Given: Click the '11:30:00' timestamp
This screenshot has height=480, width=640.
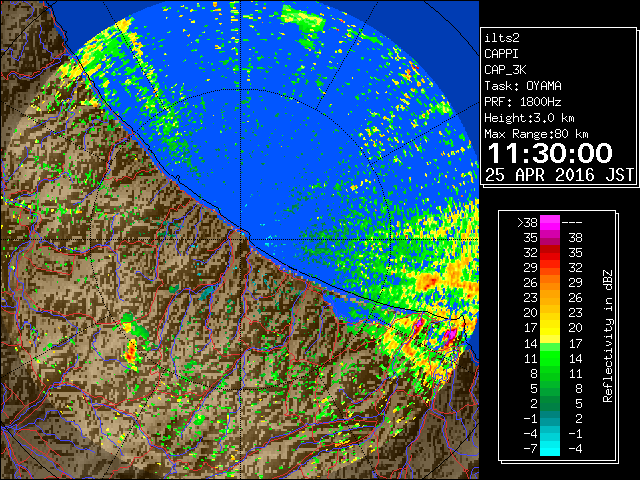Looking at the screenshot, I should pos(550,153).
